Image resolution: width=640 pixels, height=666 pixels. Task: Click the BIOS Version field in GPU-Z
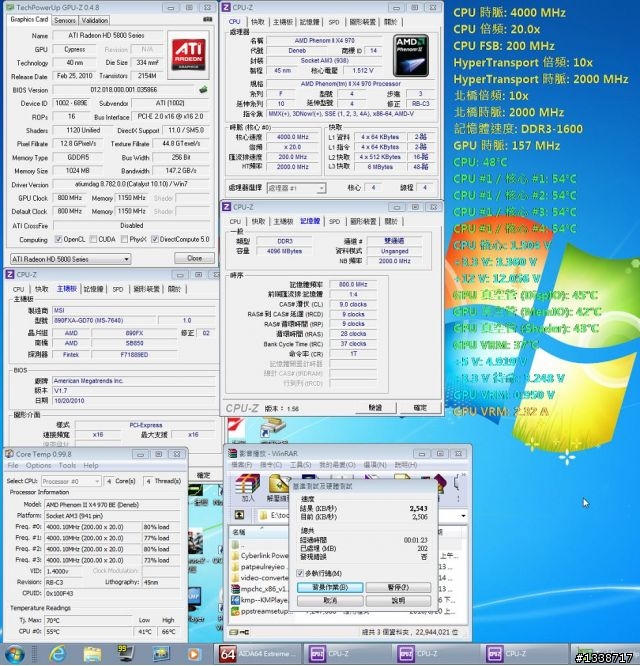click(x=124, y=90)
